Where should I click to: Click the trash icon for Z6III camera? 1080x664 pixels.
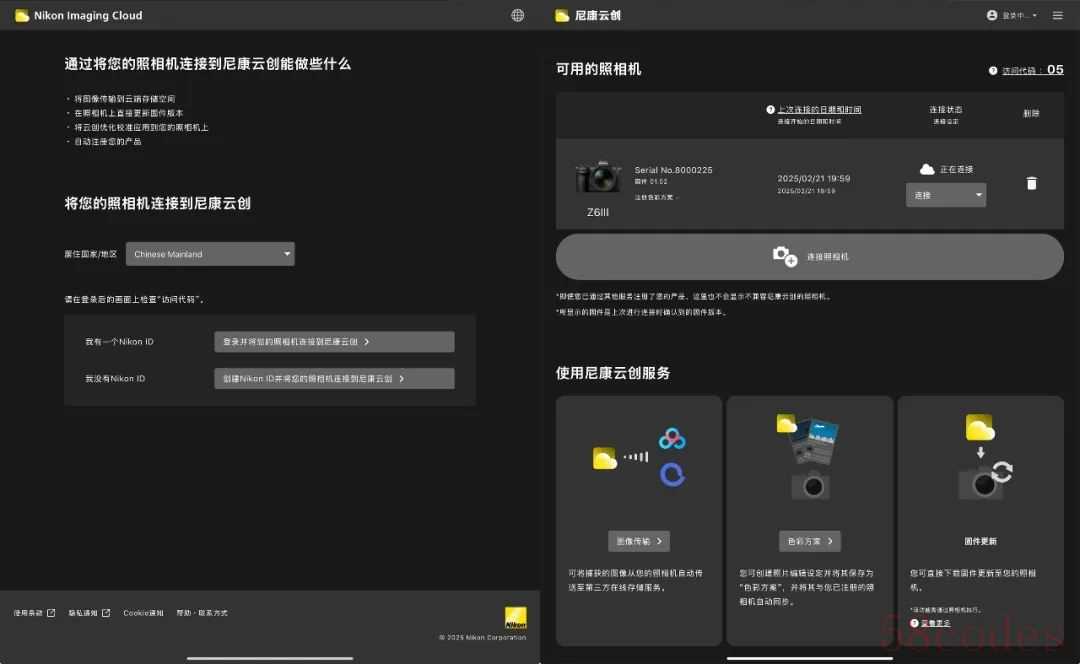(1031, 183)
